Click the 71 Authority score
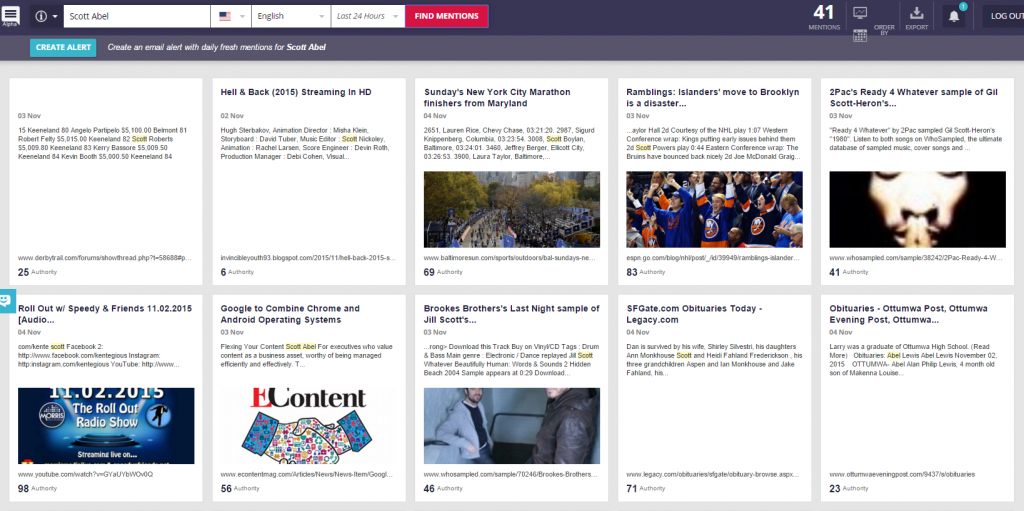 click(646, 488)
